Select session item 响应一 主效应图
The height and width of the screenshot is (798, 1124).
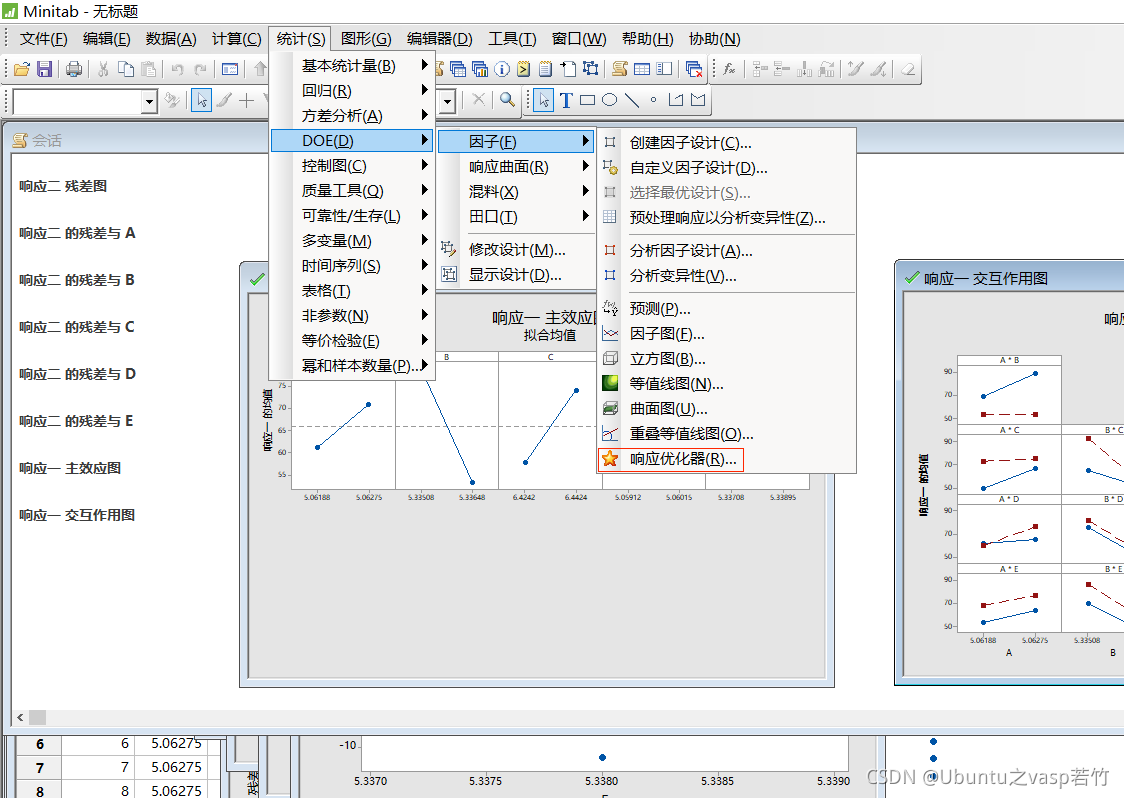point(70,468)
